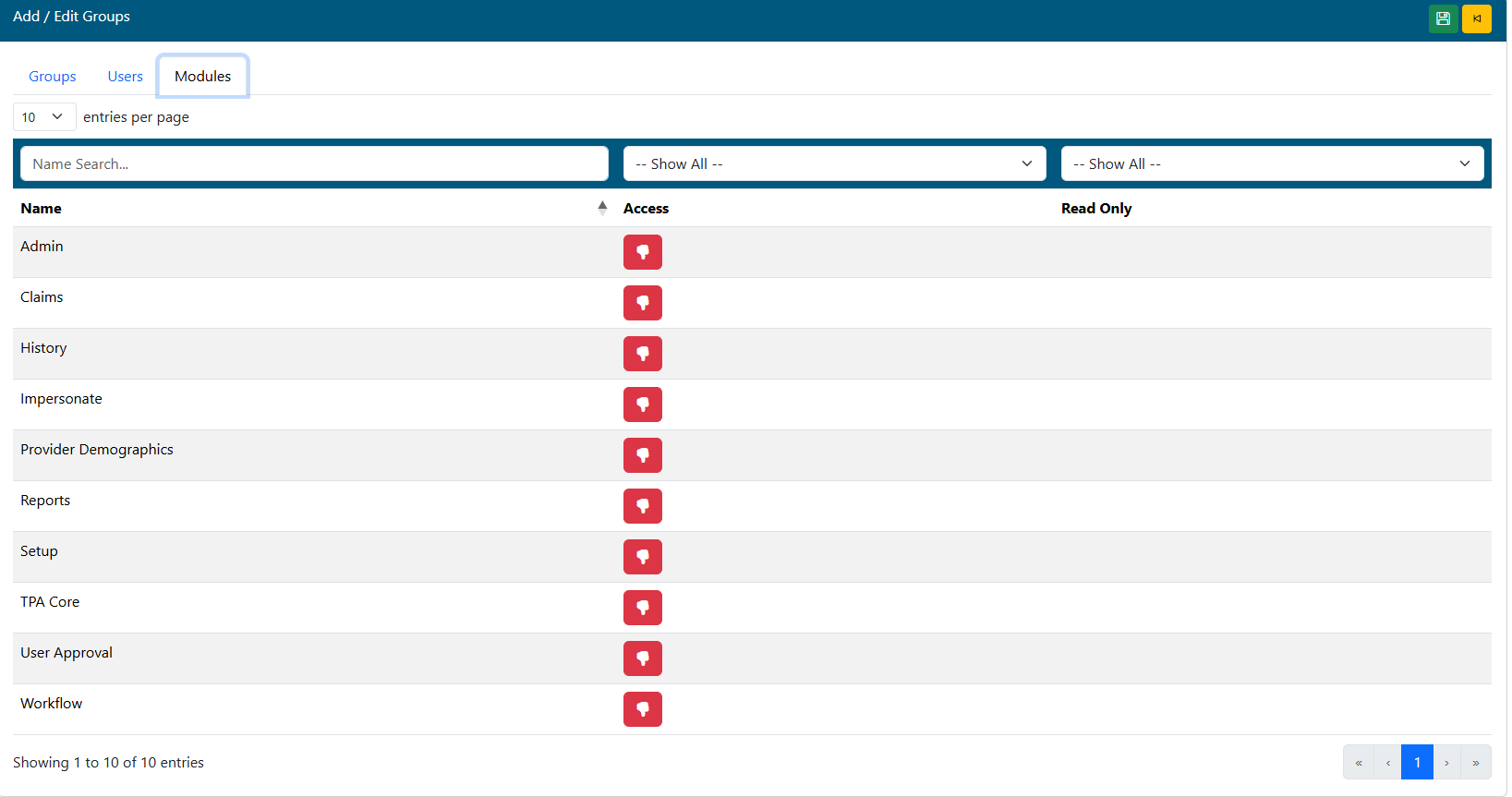Toggle access for the Admin module

tap(642, 252)
